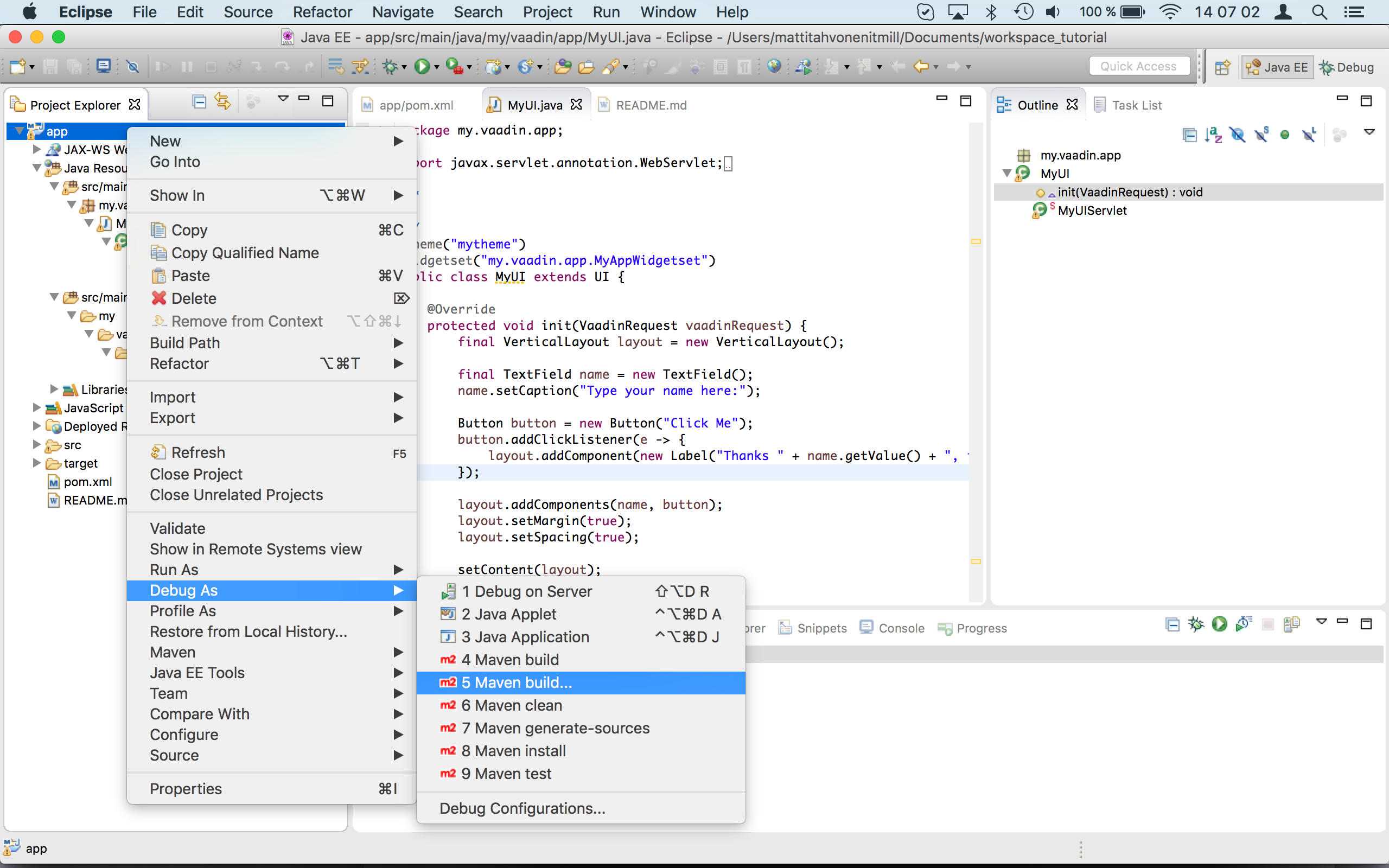The width and height of the screenshot is (1389, 868).
Task: Click the Open Task toolbar icon
Action: 586,67
